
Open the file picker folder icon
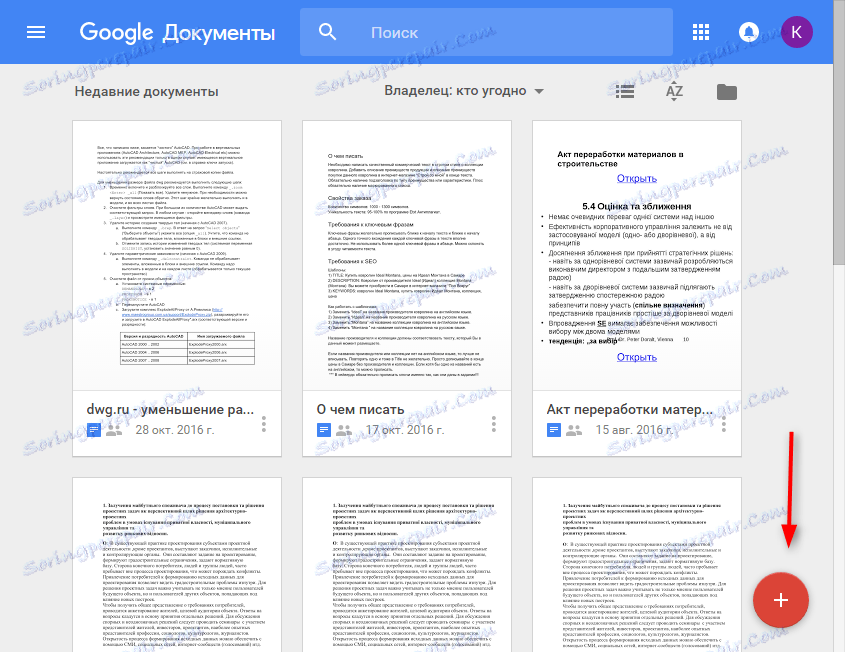[726, 90]
